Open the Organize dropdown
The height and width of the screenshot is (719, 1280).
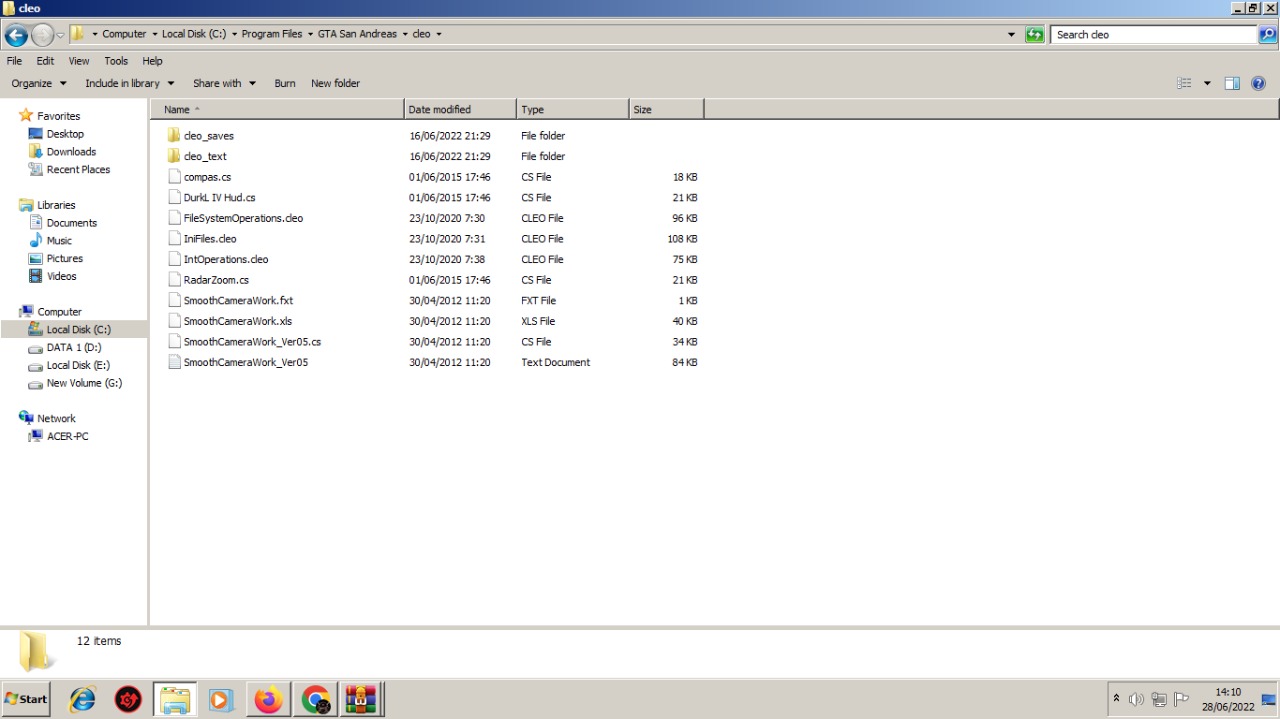[x=39, y=83]
